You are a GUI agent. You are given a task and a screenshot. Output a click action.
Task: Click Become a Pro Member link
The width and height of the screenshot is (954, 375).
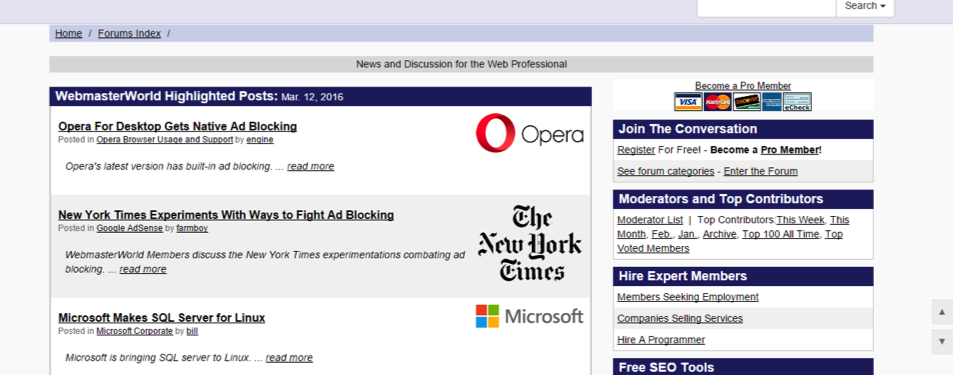click(743, 86)
